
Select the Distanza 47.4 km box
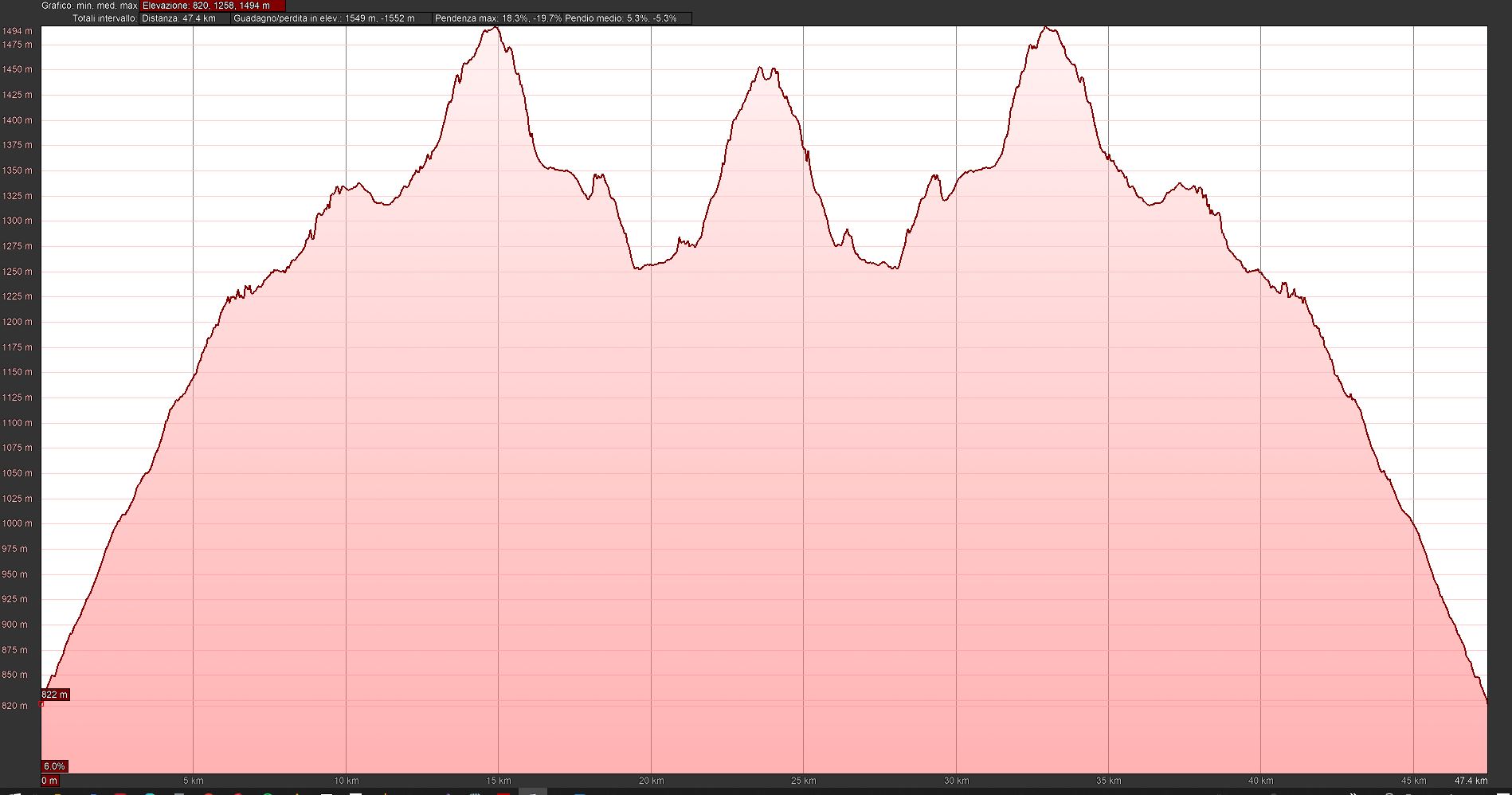coord(185,18)
